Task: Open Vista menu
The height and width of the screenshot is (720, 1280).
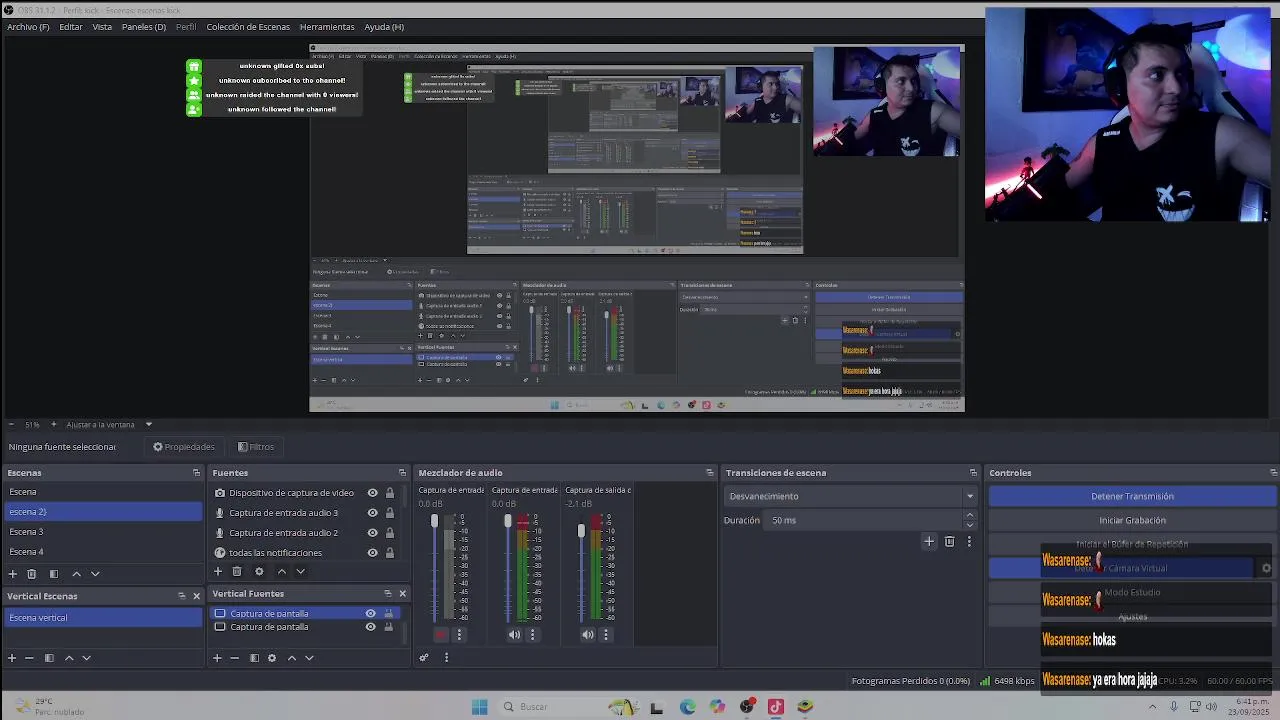Action: tap(102, 27)
